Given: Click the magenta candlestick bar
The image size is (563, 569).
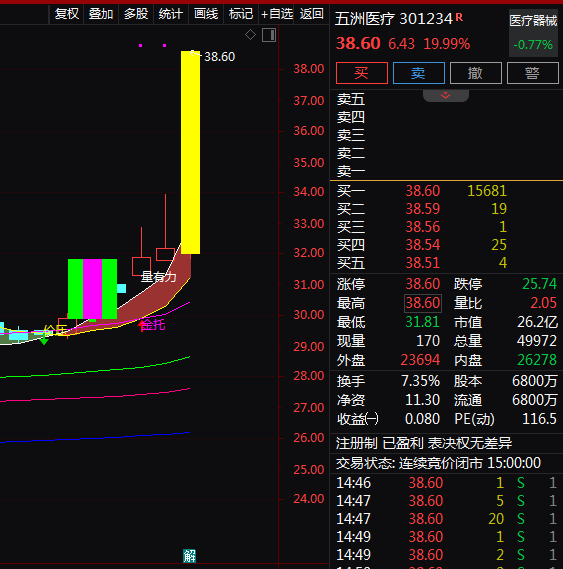Looking at the screenshot, I should (93, 289).
